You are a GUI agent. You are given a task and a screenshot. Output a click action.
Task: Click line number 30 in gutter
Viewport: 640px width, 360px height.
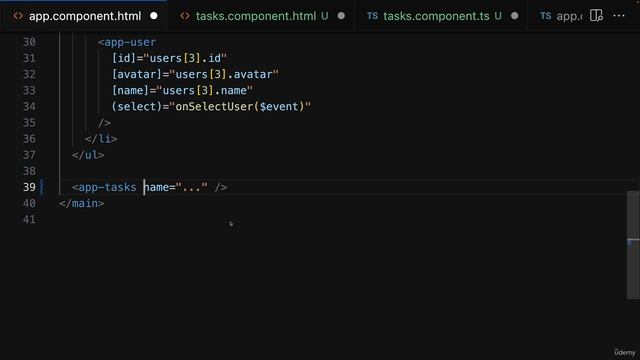click(x=29, y=42)
